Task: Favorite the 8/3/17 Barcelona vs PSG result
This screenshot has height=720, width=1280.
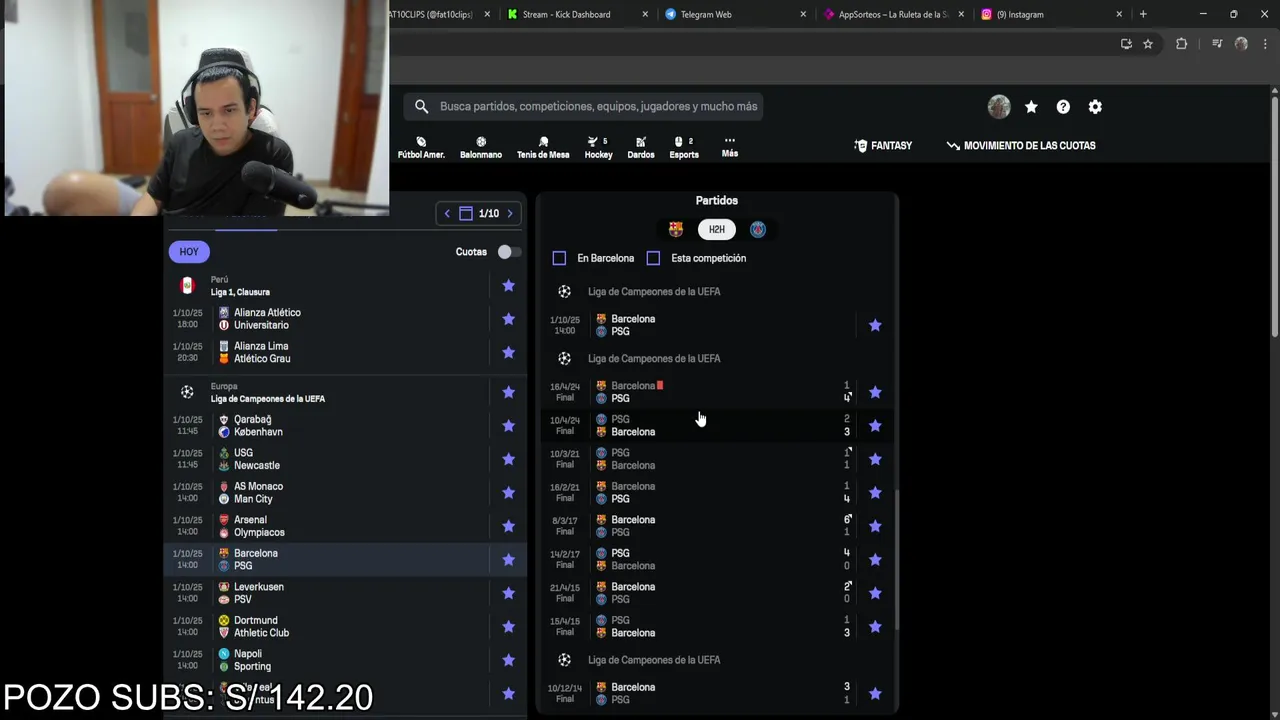Action: click(x=875, y=526)
